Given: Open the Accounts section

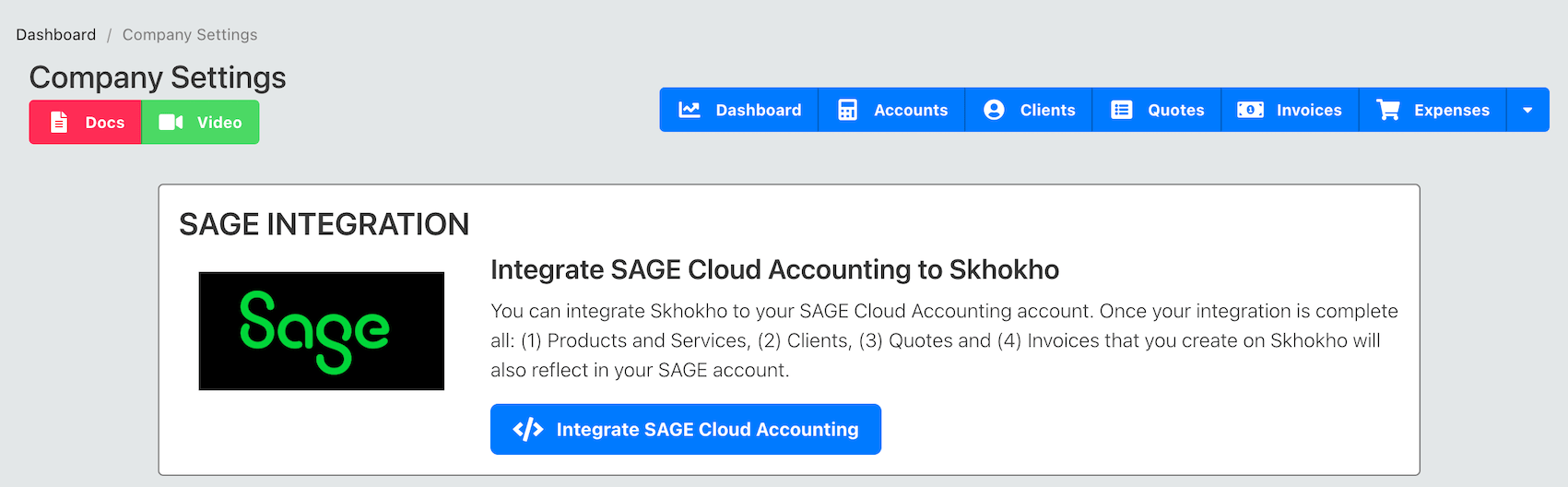Looking at the screenshot, I should pos(891,110).
